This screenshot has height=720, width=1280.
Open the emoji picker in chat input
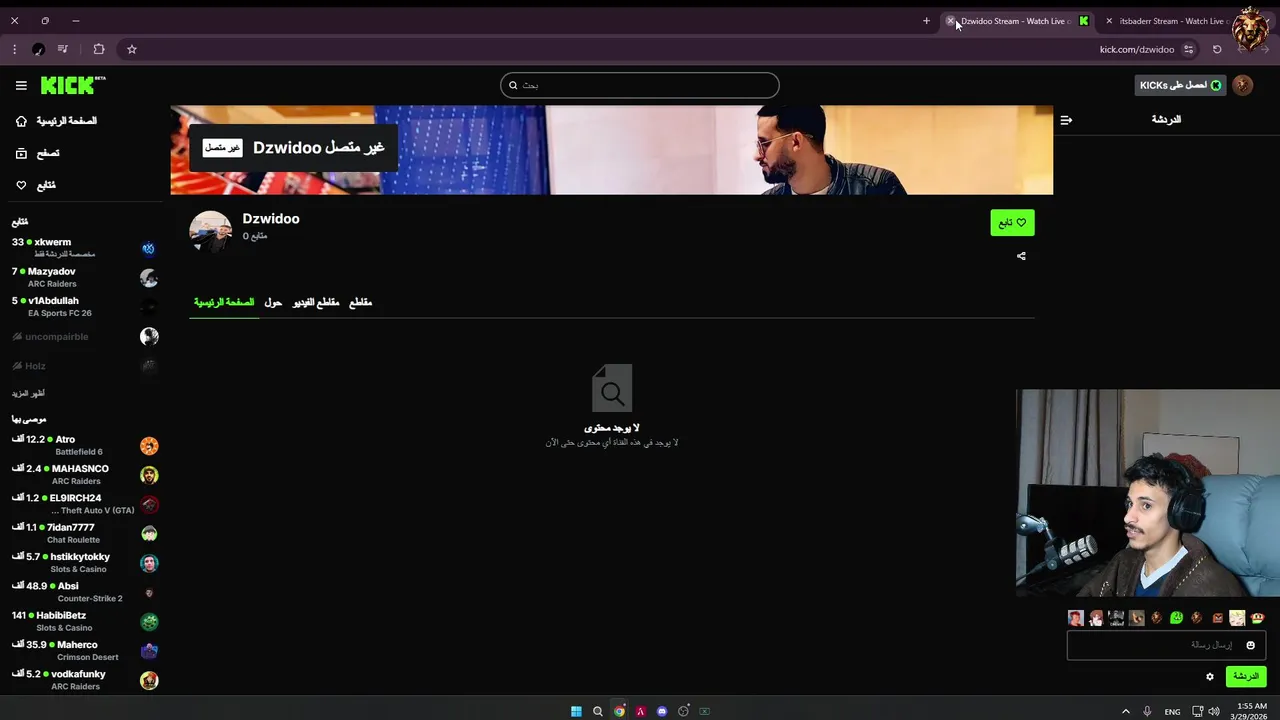coord(1250,645)
